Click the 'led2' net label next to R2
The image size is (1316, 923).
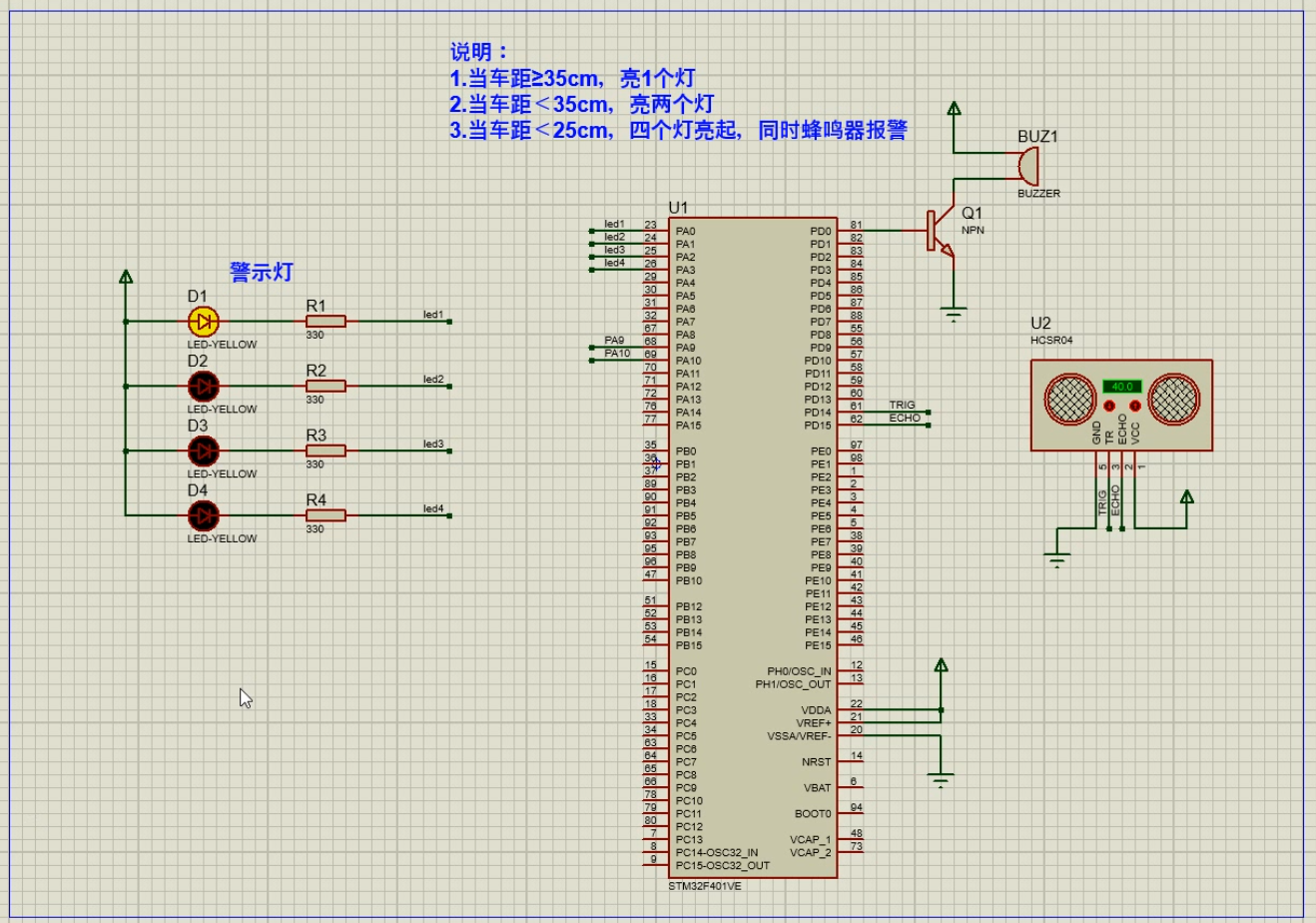pyautogui.click(x=433, y=380)
